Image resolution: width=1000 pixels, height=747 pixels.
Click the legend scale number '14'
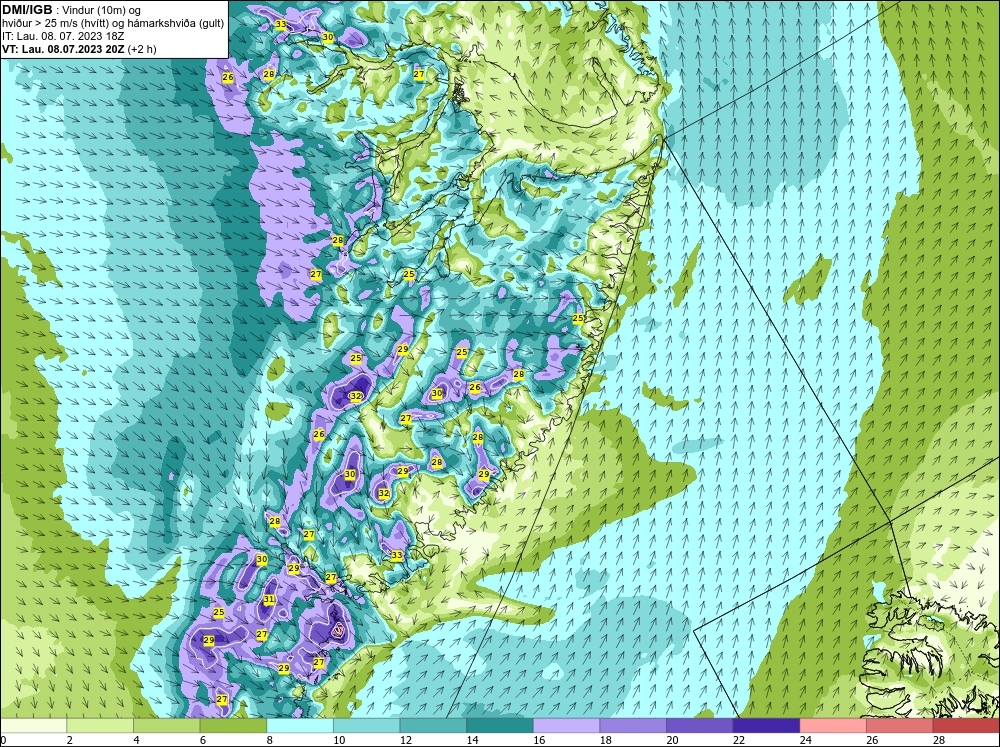(x=472, y=740)
